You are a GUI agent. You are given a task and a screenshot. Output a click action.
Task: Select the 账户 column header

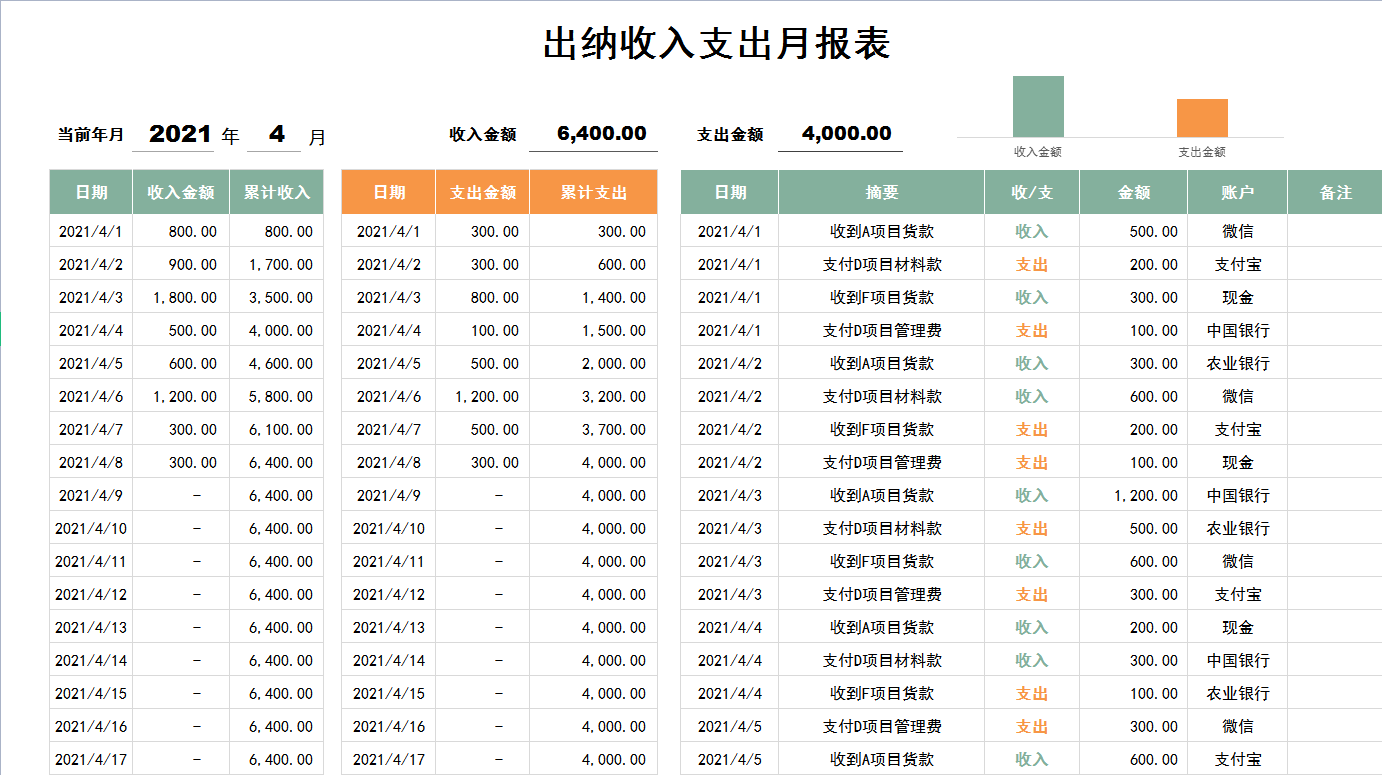(1238, 192)
